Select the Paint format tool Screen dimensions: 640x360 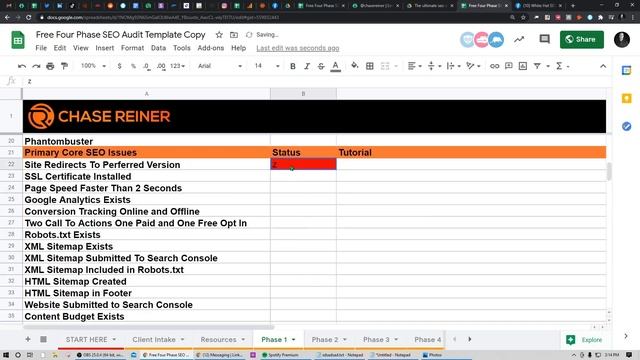(x=64, y=66)
